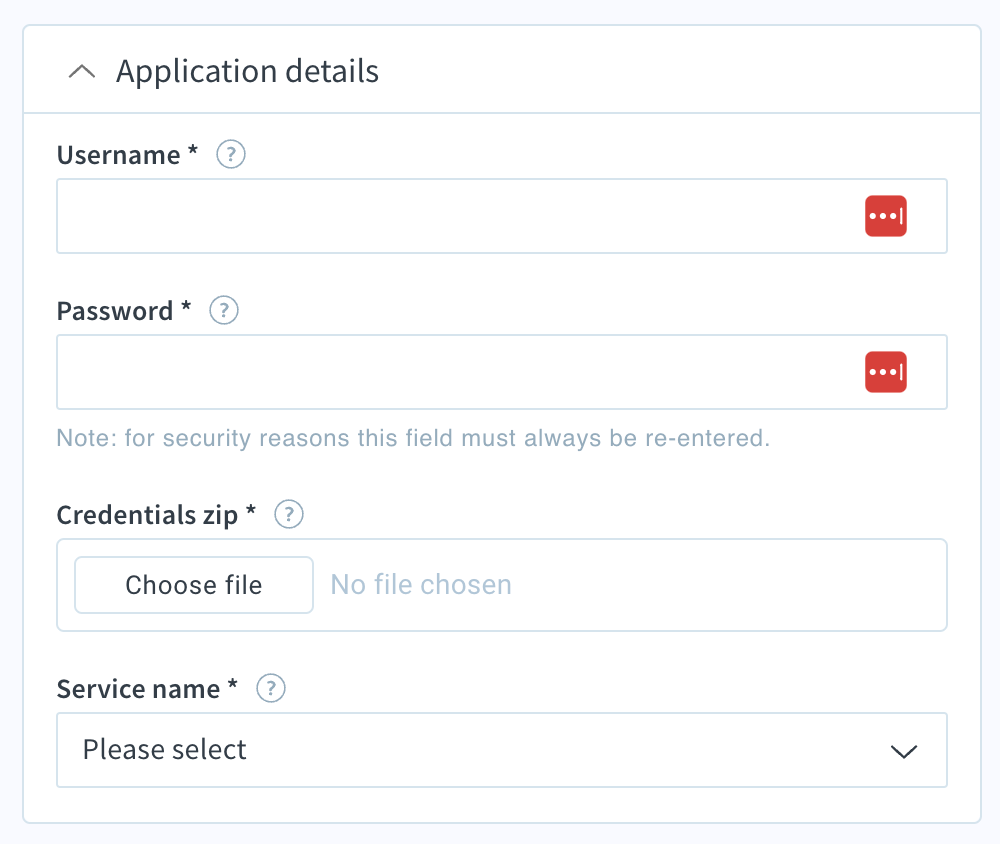The height and width of the screenshot is (844, 1000).
Task: Focus the Password input field
Action: 502,372
